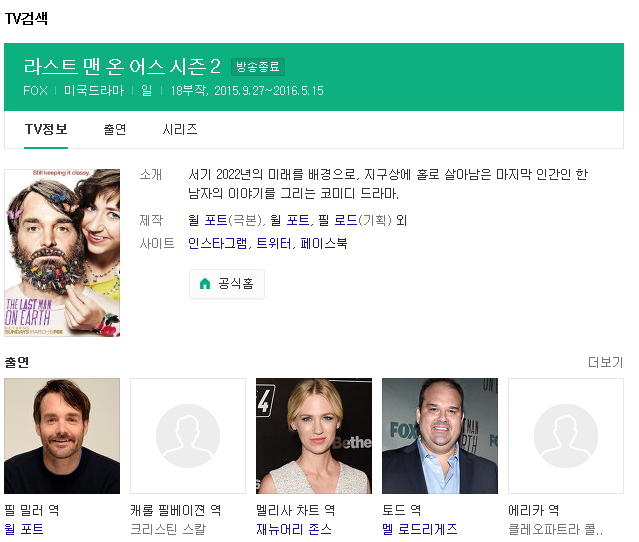This screenshot has height=542, width=639.
Task: Click the 라스트 맨 온 어스 시즌 2 title
Action: point(122,67)
